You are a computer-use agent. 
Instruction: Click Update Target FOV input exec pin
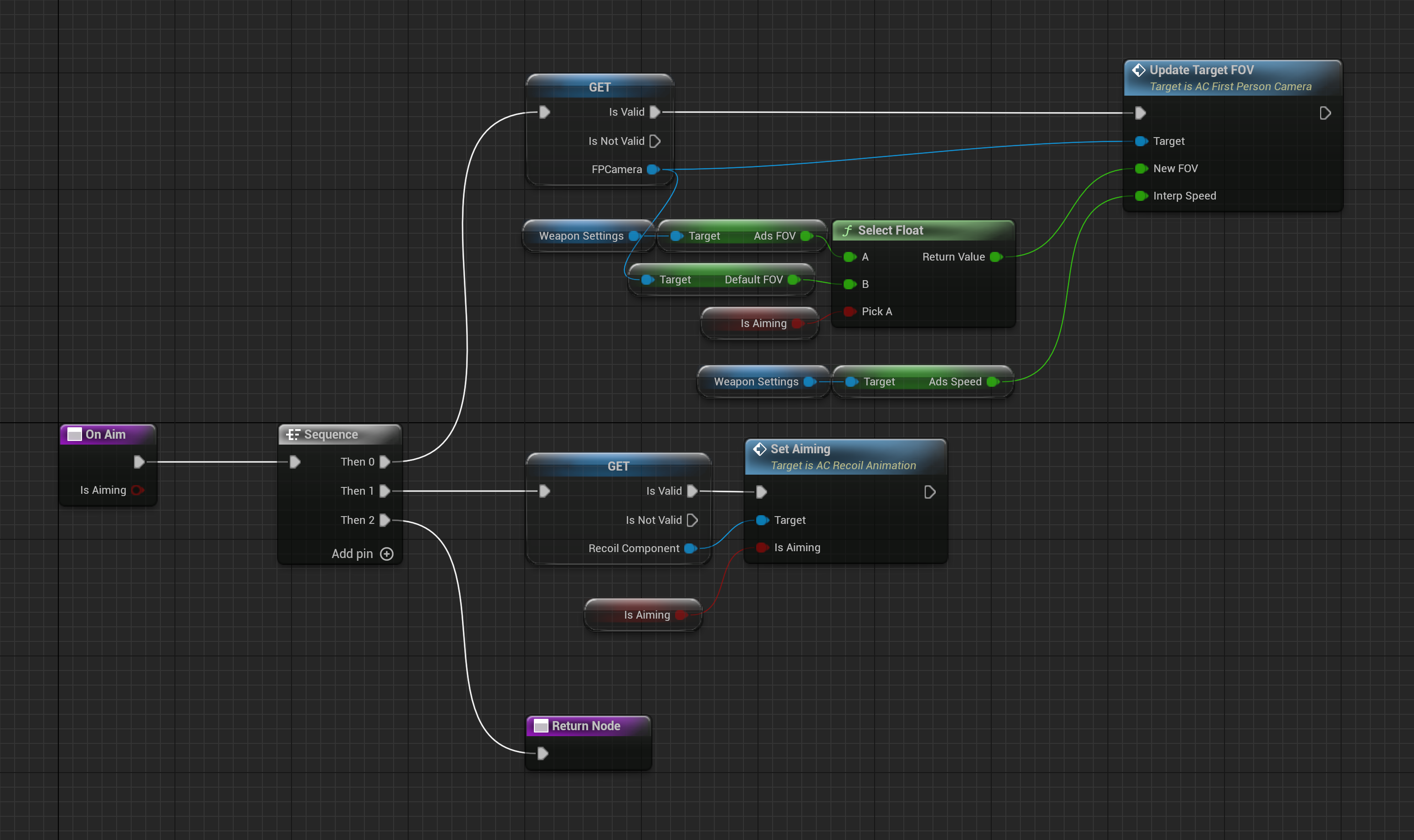[1141, 113]
